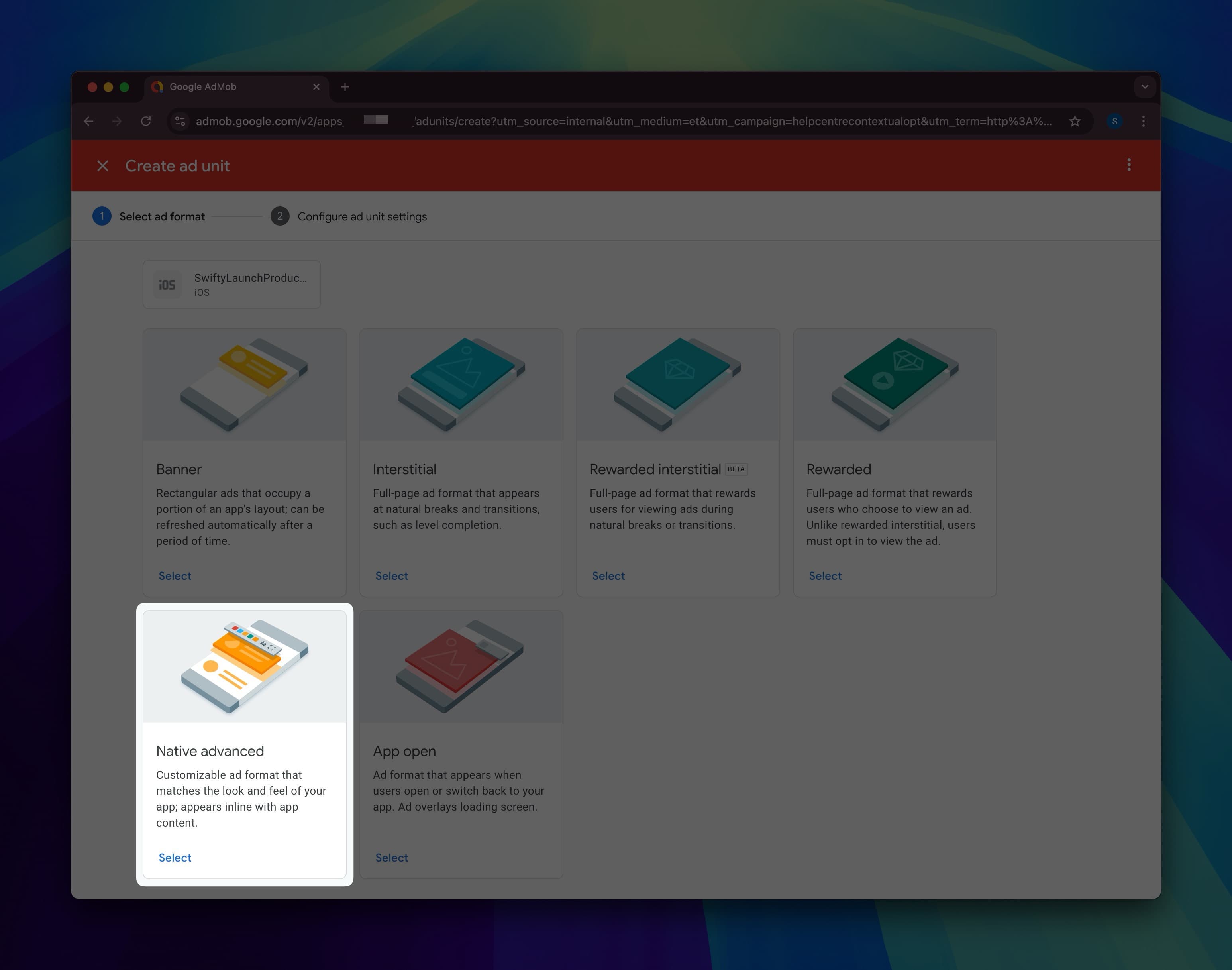This screenshot has height=970, width=1232.
Task: Click the Native advanced illustration
Action: coord(245,667)
